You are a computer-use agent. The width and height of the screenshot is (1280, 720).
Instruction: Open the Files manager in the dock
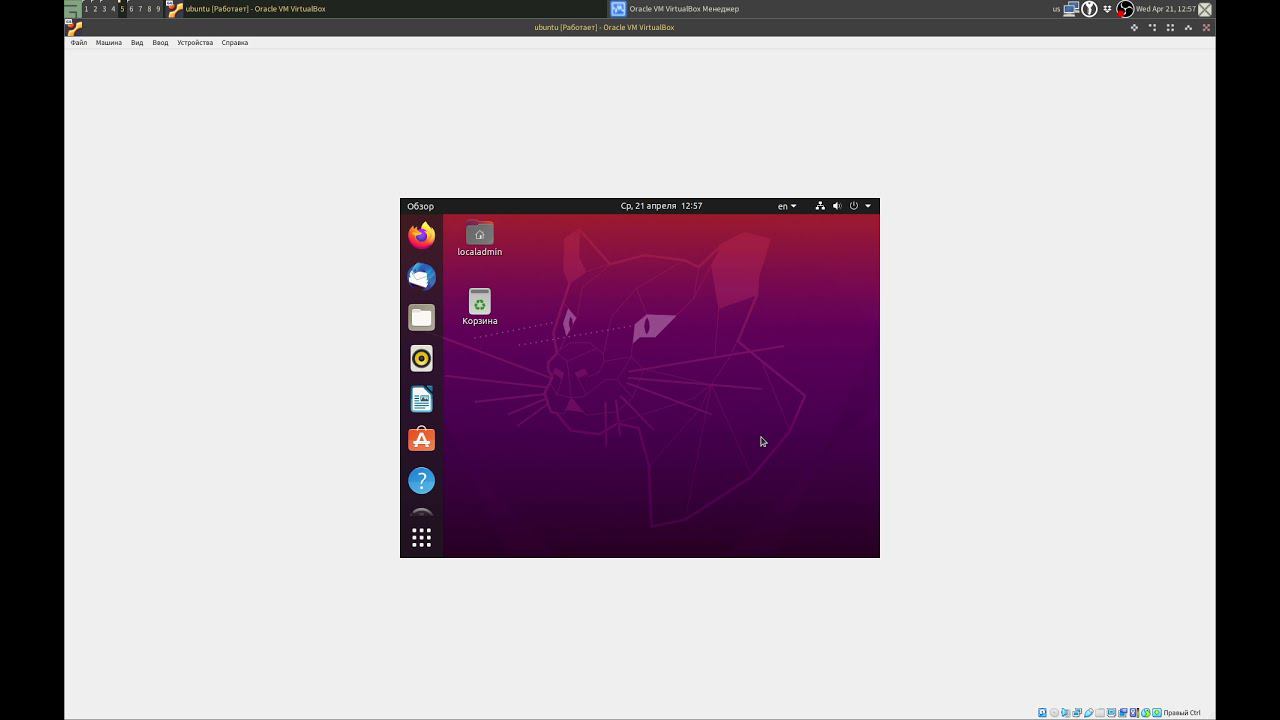422,317
